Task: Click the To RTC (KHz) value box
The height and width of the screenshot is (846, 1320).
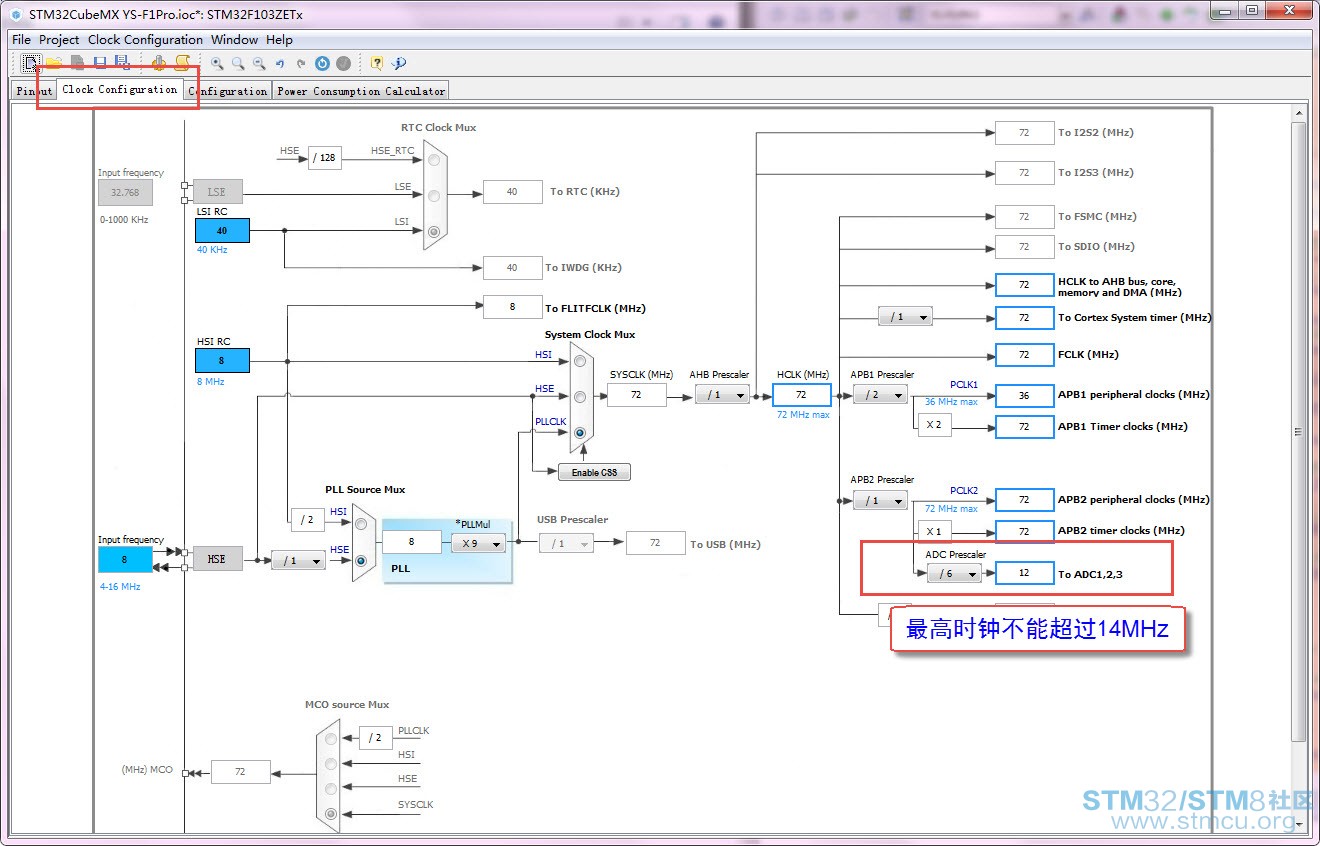Action: pos(512,191)
